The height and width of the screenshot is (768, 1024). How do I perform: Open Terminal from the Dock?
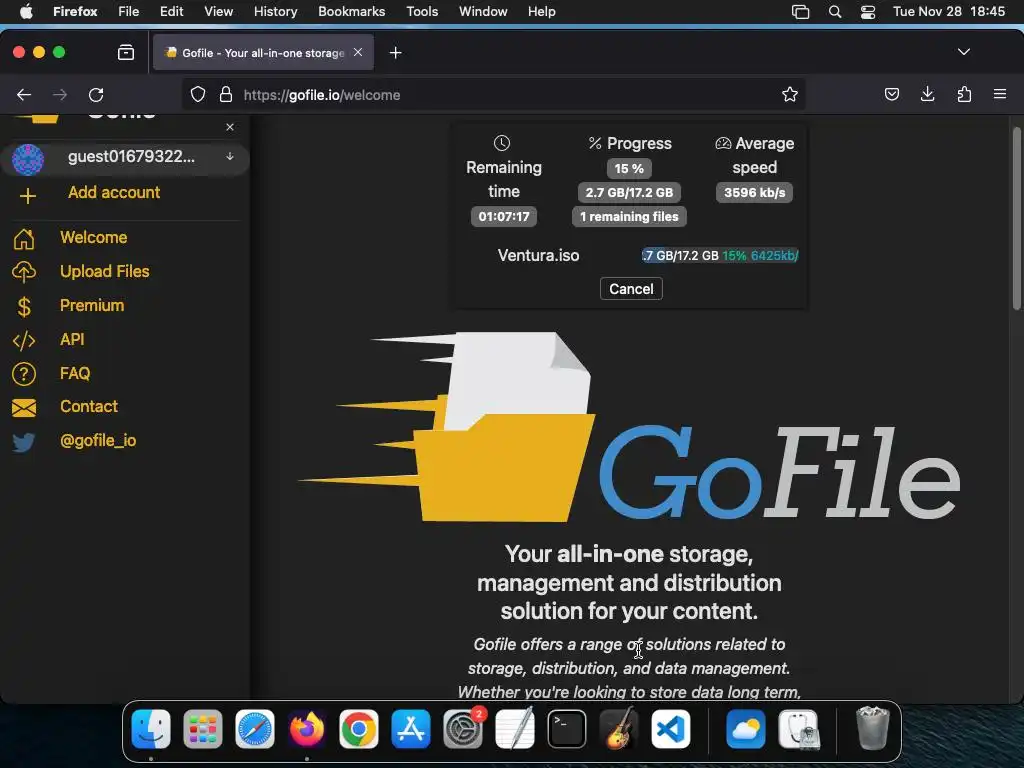tap(567, 729)
